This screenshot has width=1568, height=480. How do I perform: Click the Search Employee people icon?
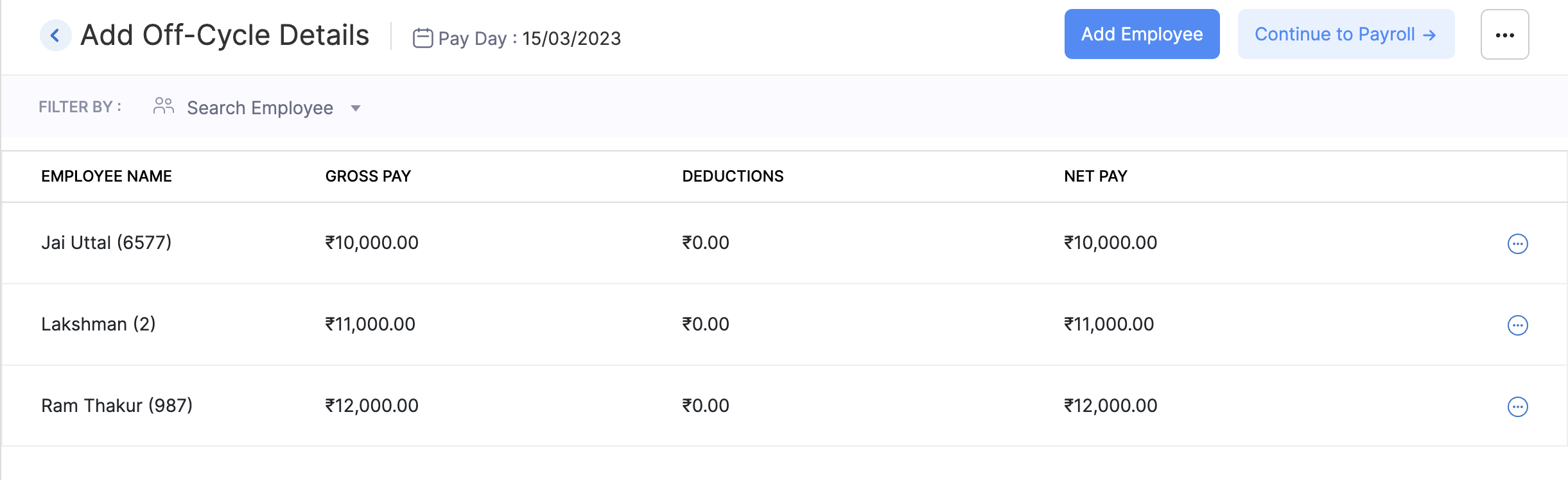(x=162, y=107)
